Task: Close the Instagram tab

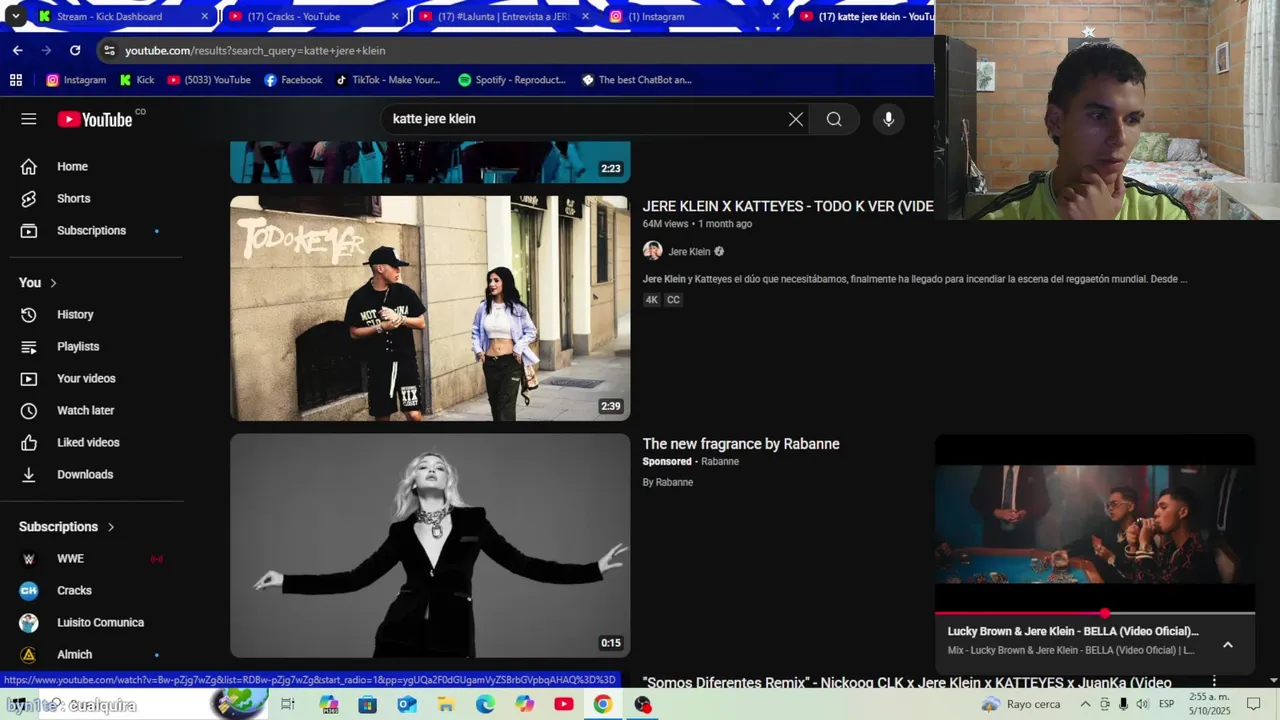Action: (776, 16)
